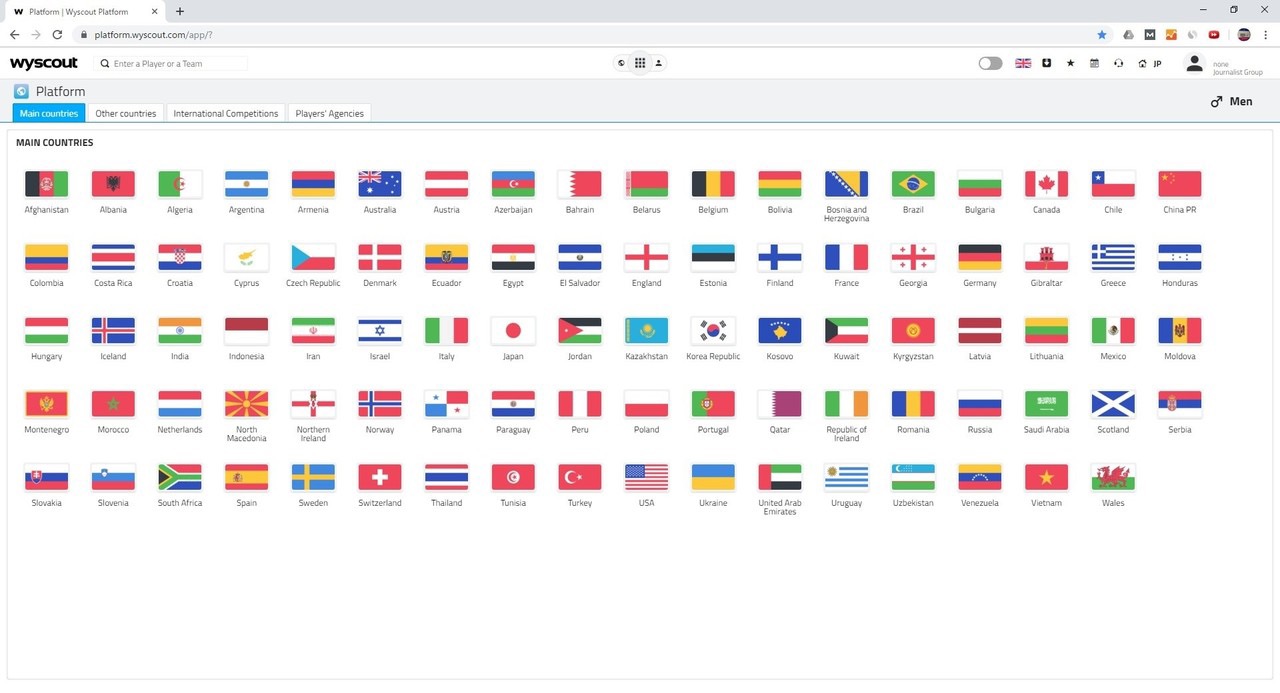1280x693 pixels.
Task: Open the Men gender selector
Action: 1231,101
